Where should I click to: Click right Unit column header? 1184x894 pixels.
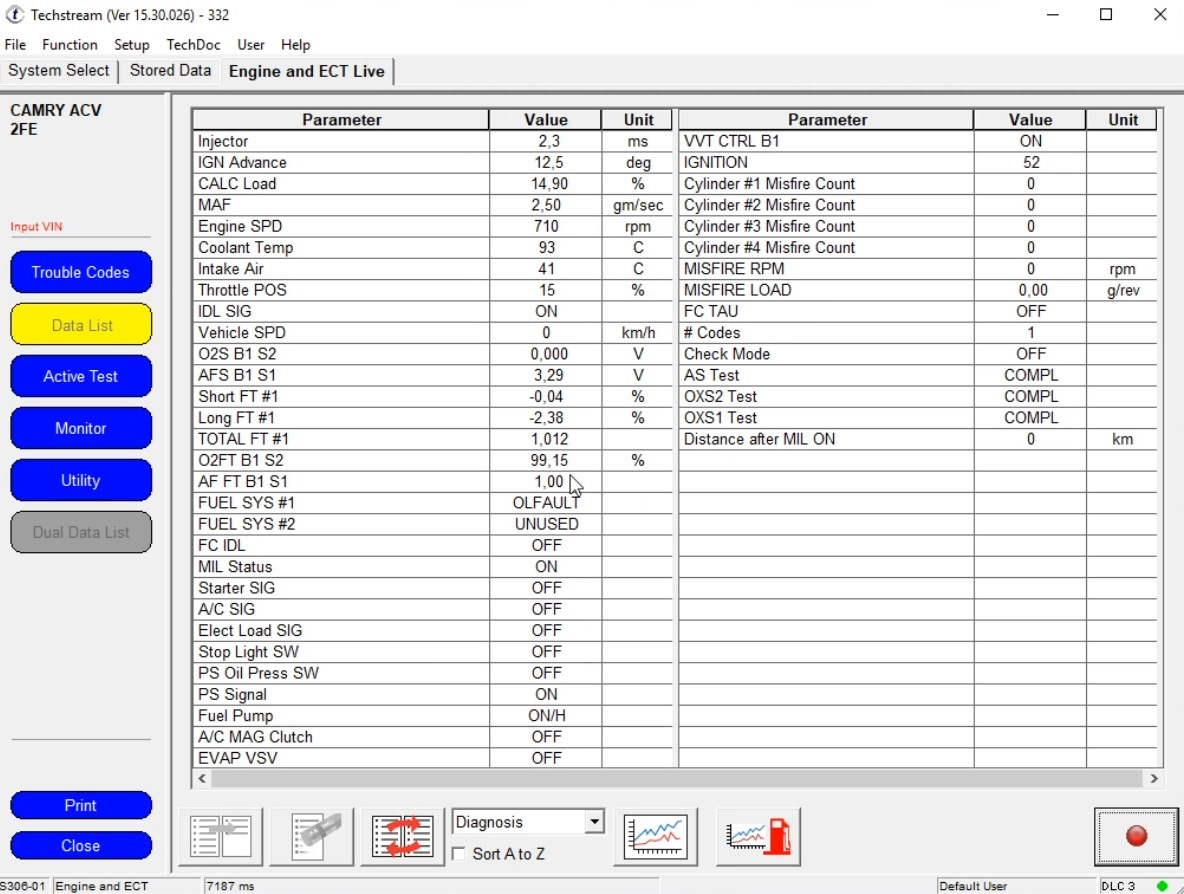(1122, 119)
